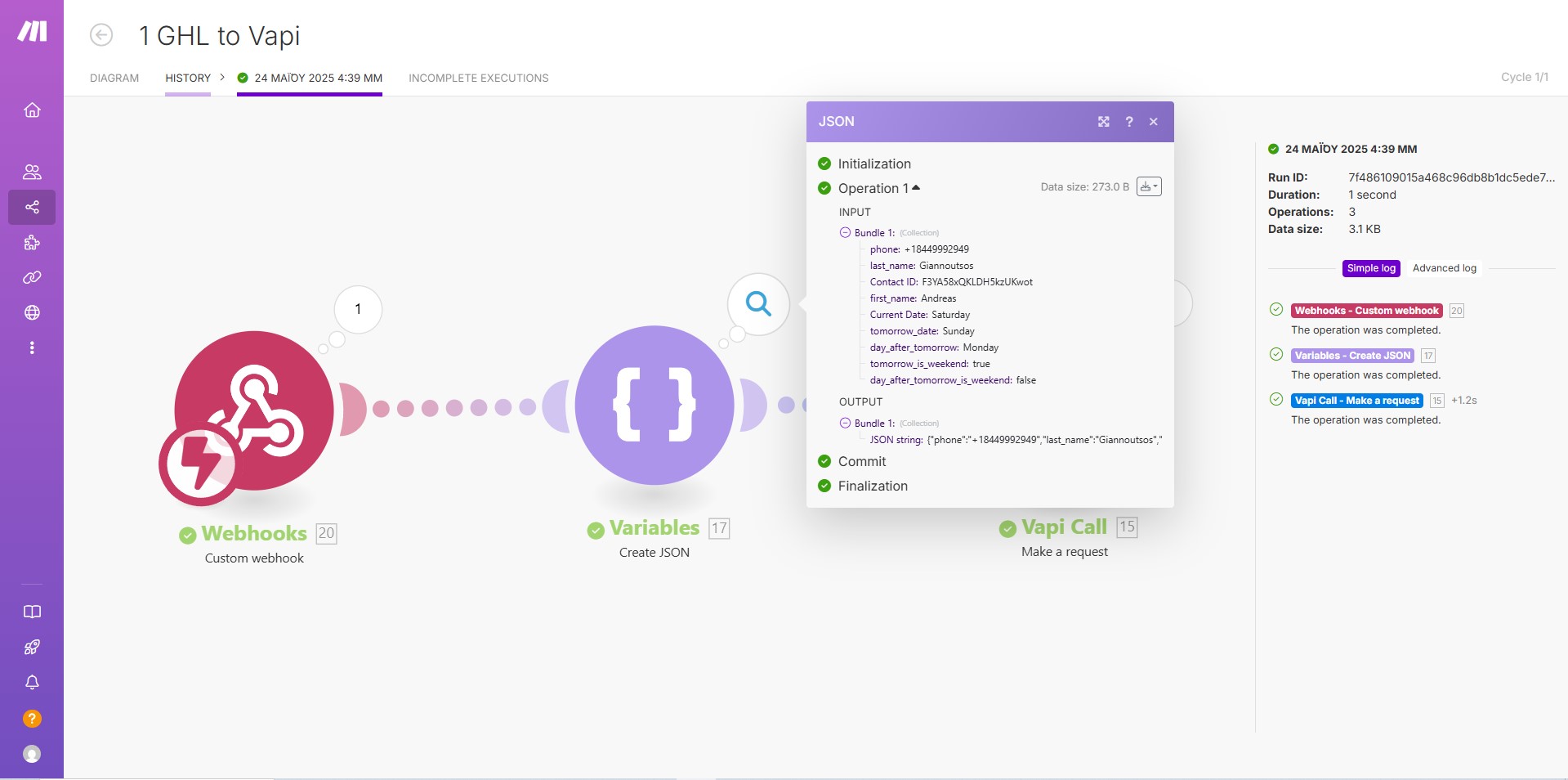1568x780 pixels.
Task: Open the user profile avatar
Action: coord(32,754)
